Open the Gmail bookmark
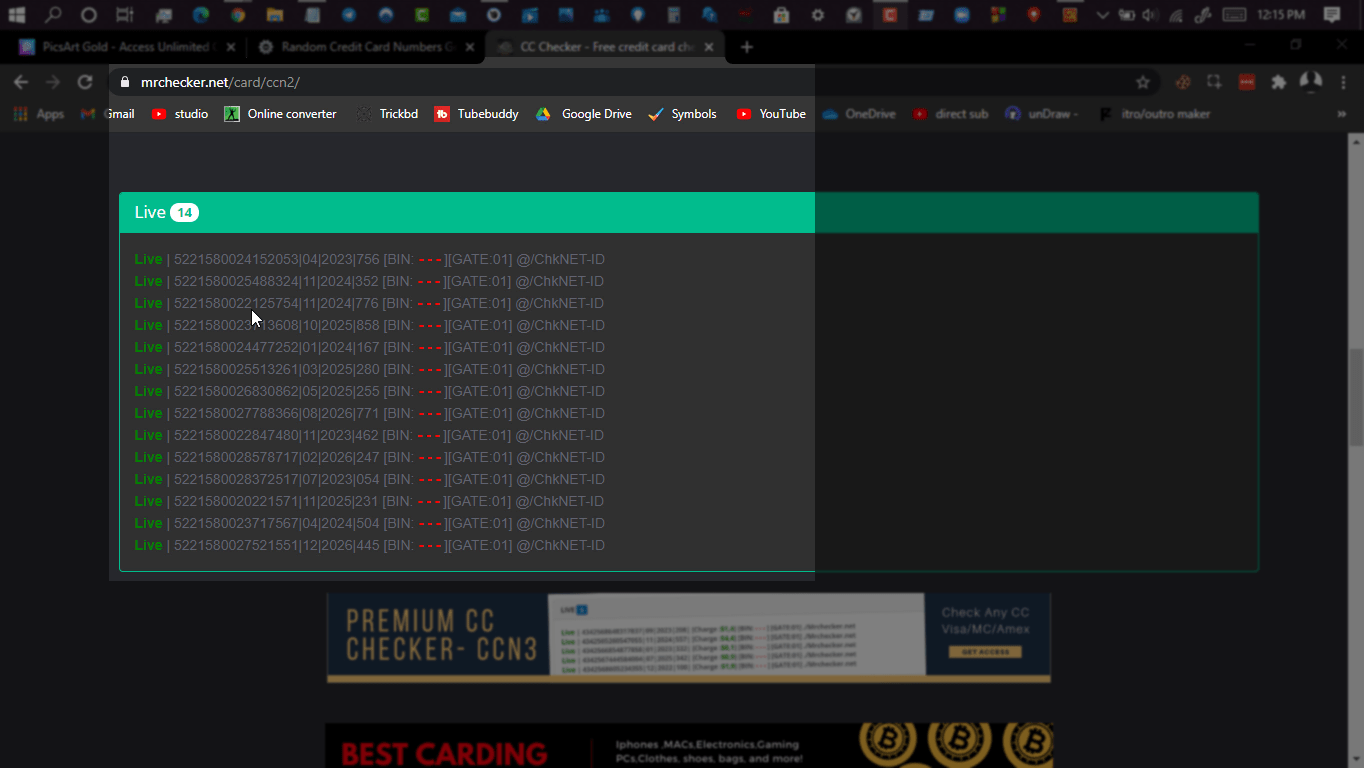The width and height of the screenshot is (1364, 768). point(108,114)
